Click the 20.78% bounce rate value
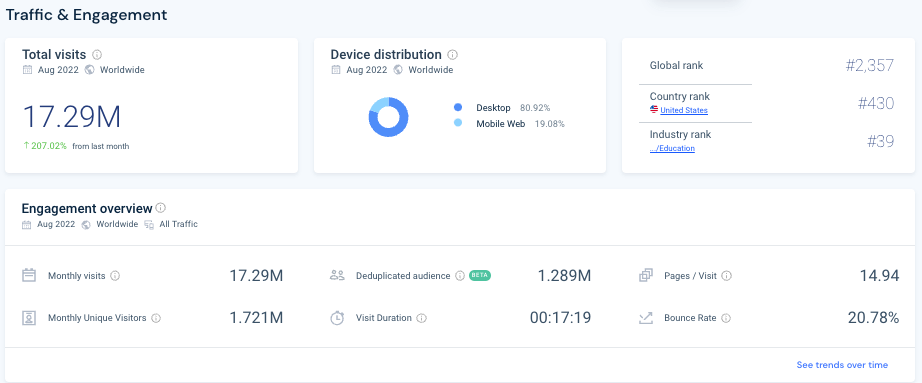Image resolution: width=922 pixels, height=383 pixels. pyautogui.click(x=874, y=318)
